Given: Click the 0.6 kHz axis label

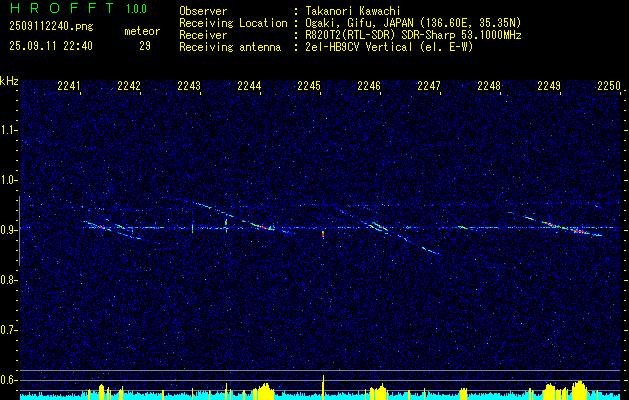Looking at the screenshot, I should 9,380.
